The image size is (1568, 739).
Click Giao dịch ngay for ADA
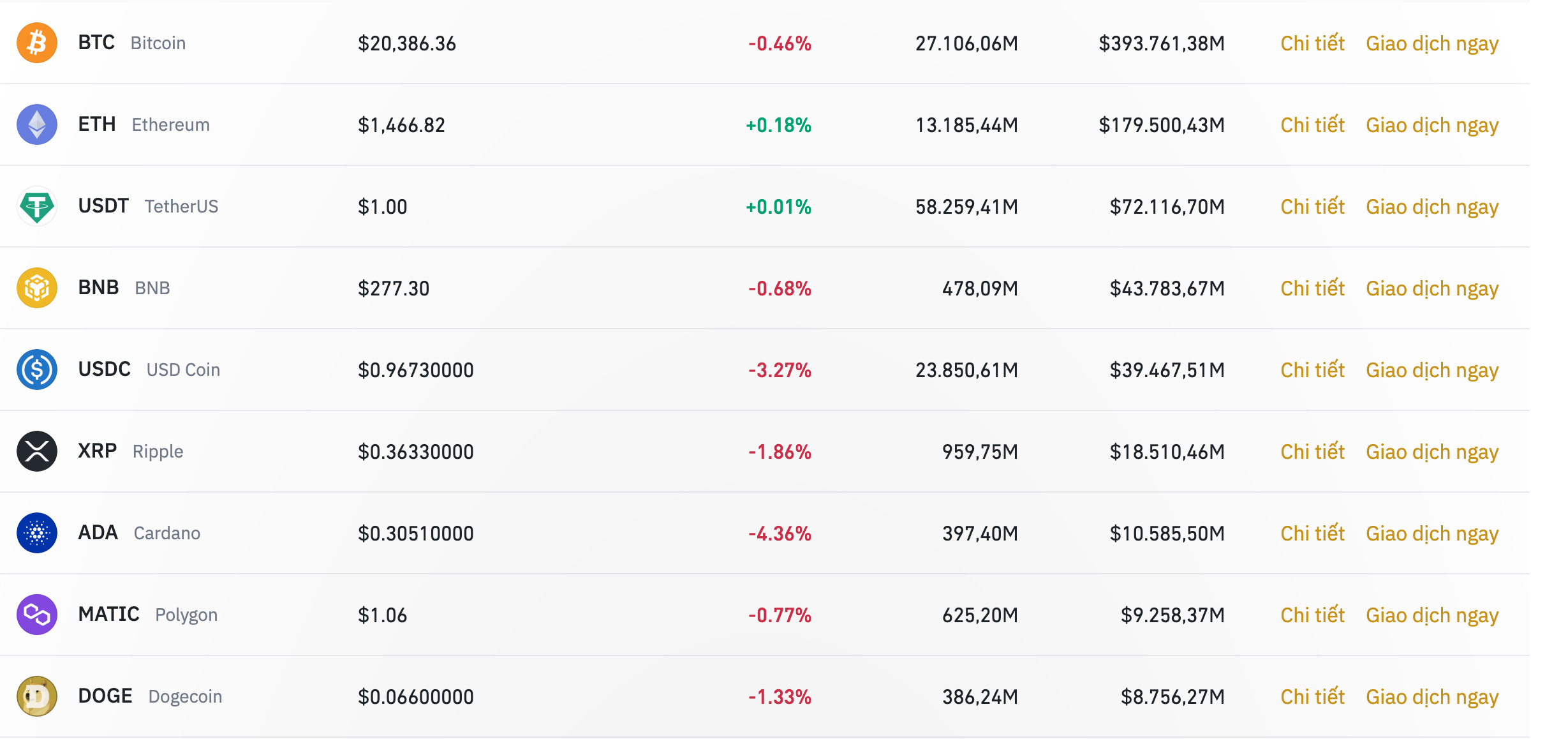[x=1432, y=534]
